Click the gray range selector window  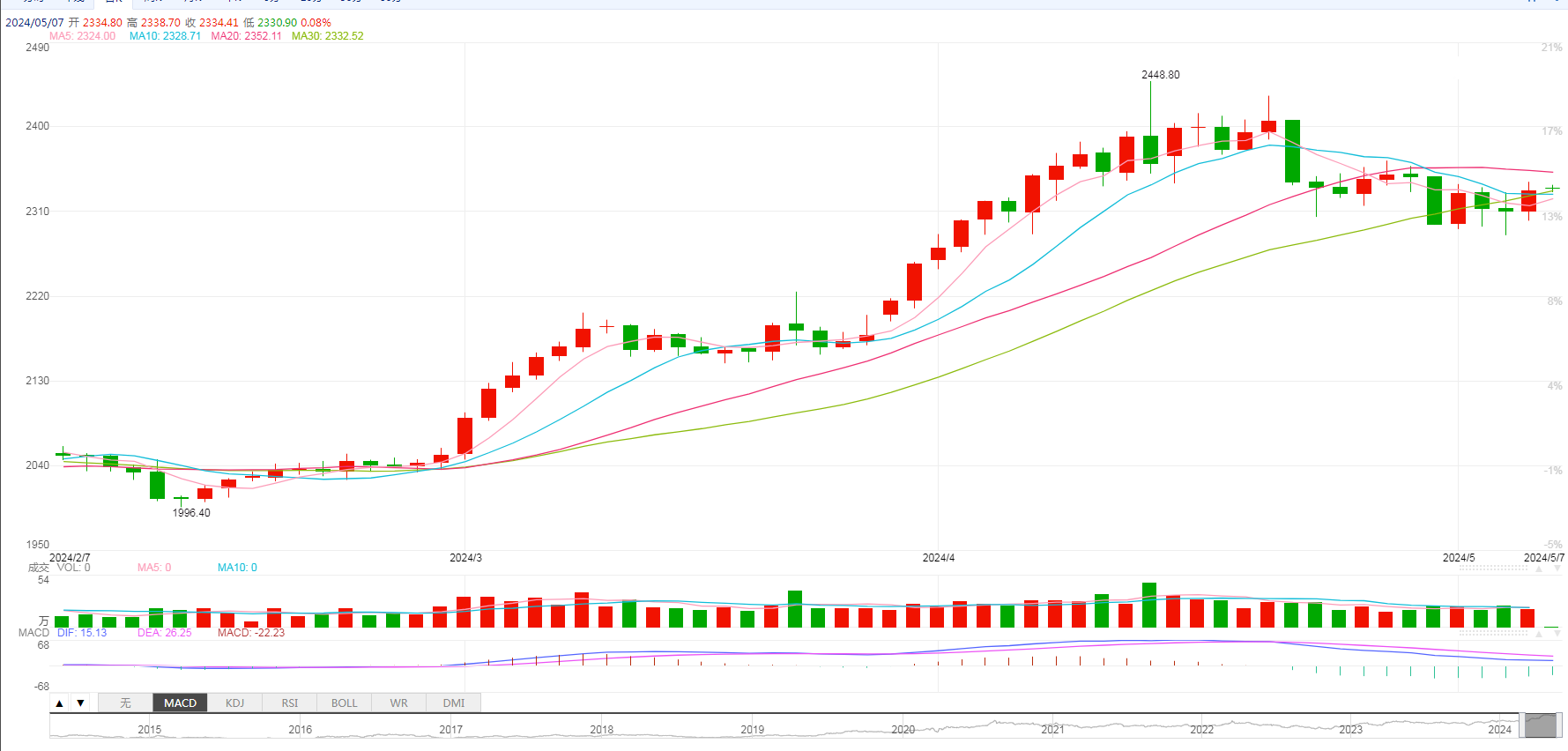pos(1541,725)
